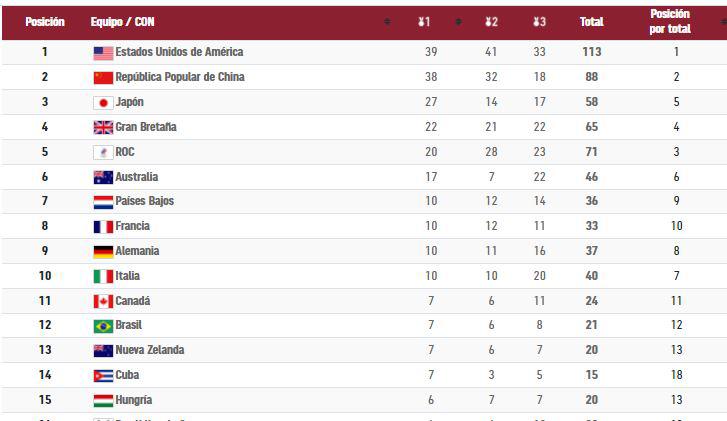Click the bronze medal column header
The width and height of the screenshot is (727, 421).
pyautogui.click(x=539, y=21)
